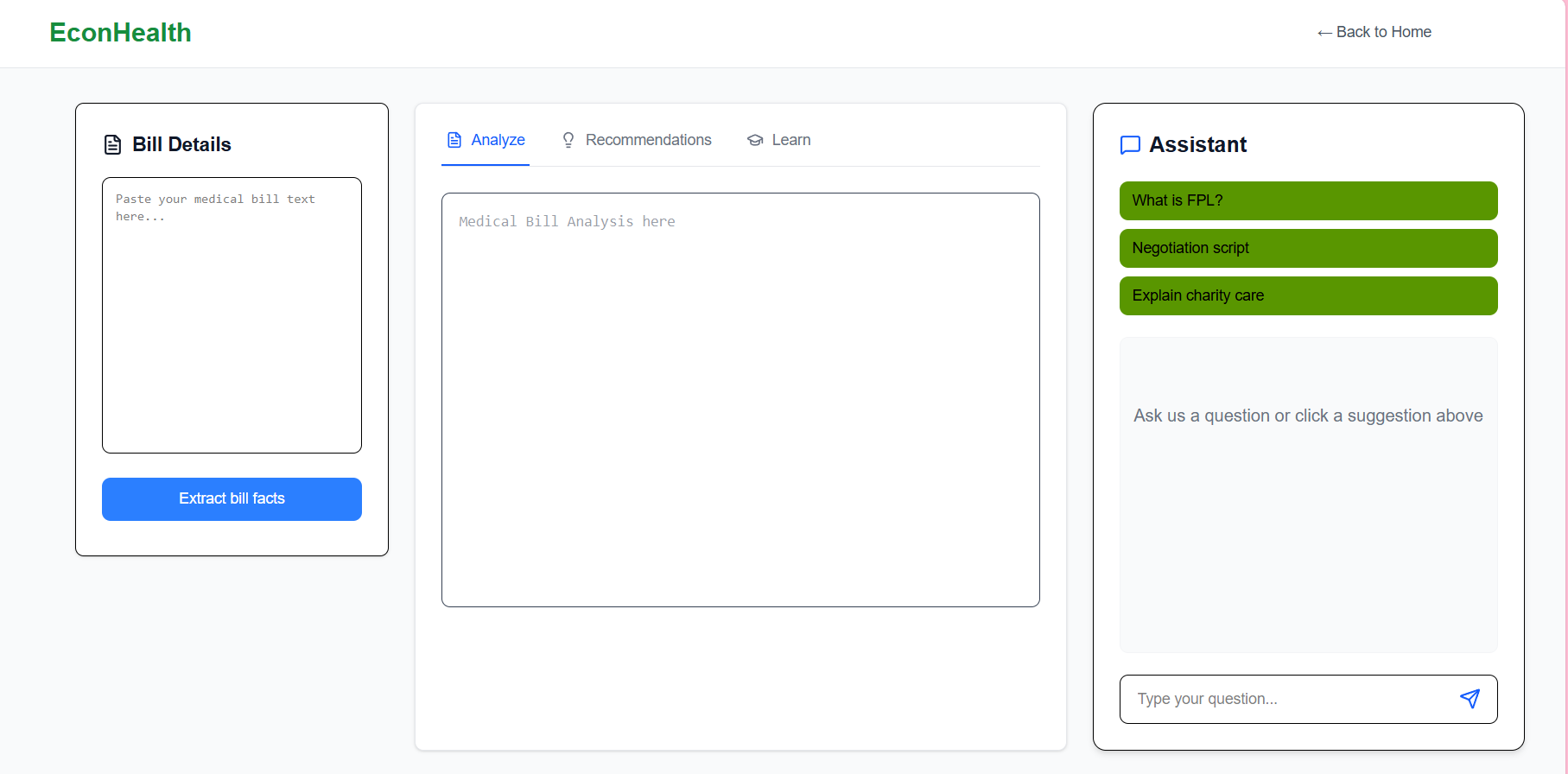Click the Learn graduation cap icon
Image resolution: width=1568 pixels, height=774 pixels.
click(755, 140)
